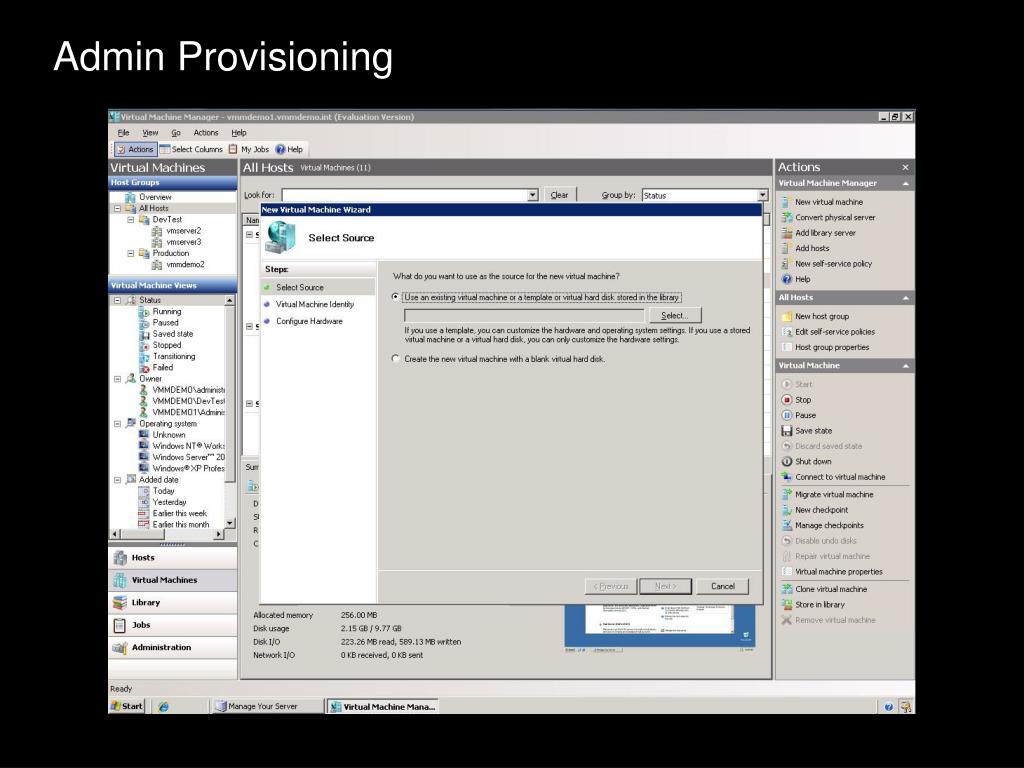Screen dimensions: 1024x768
Task: Click the Migrate virtual machine icon
Action: [x=787, y=494]
